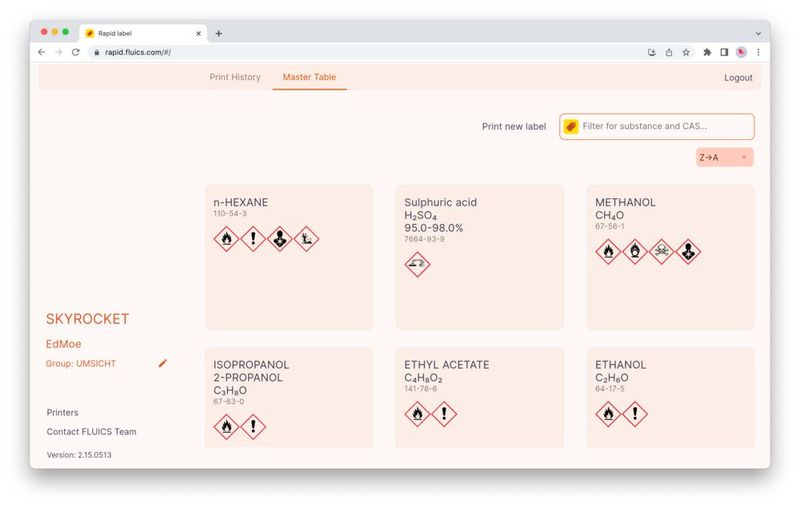The width and height of the screenshot is (800, 508).
Task: Click the Print new label text
Action: 514,126
